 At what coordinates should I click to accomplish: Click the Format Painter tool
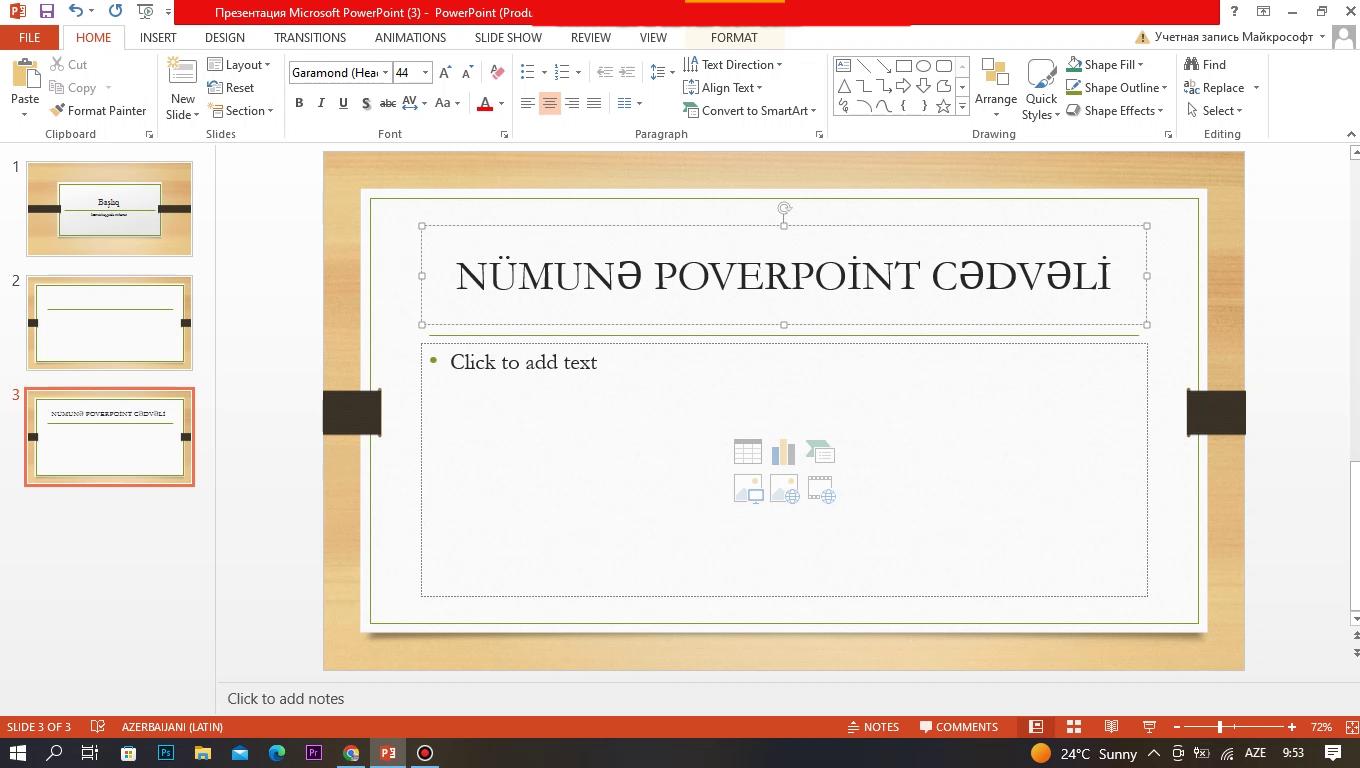pos(98,111)
